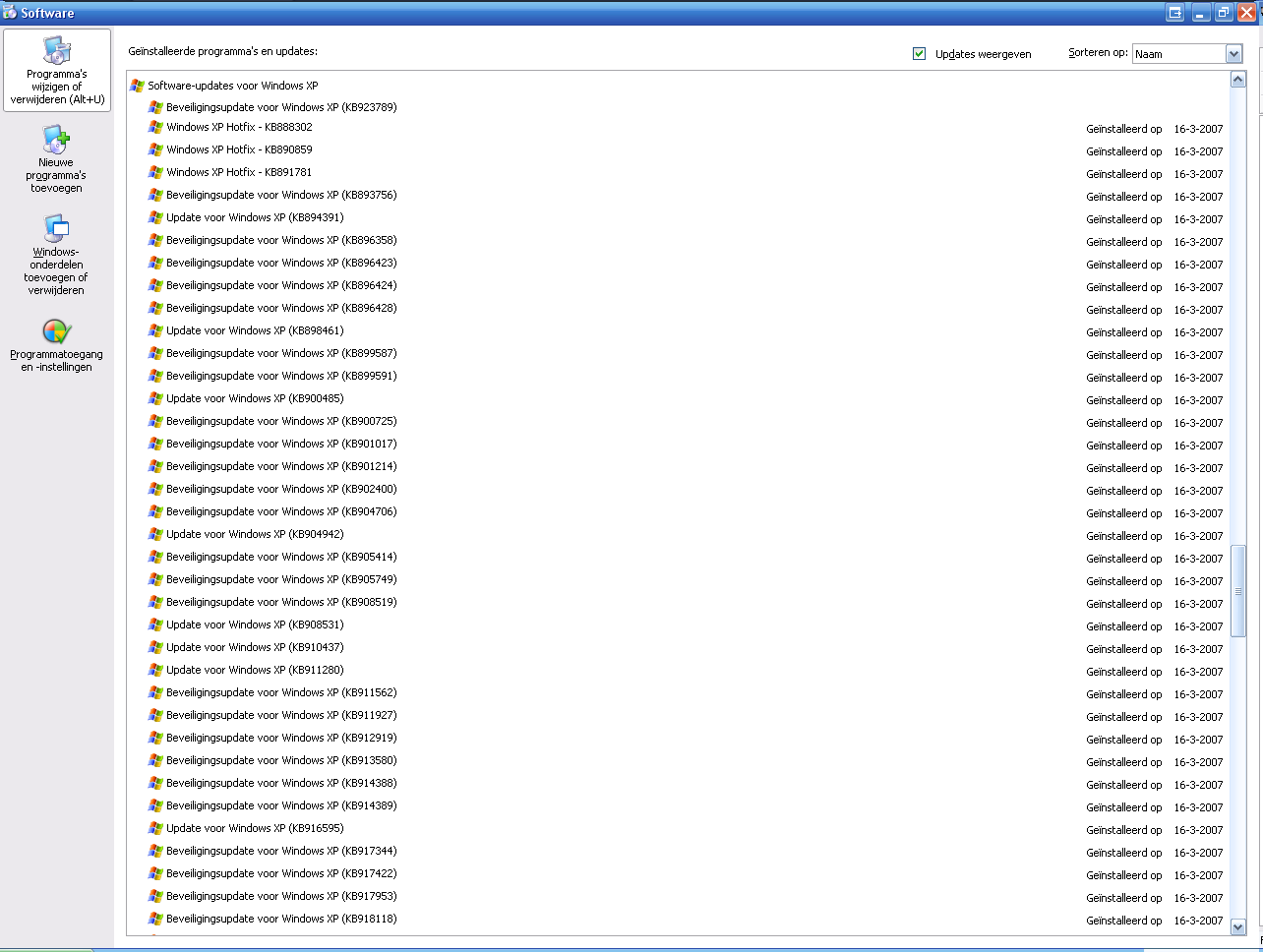Select Beveiligingsupdate voor Windows XP (KB911562)
1263x952 pixels.
click(281, 692)
